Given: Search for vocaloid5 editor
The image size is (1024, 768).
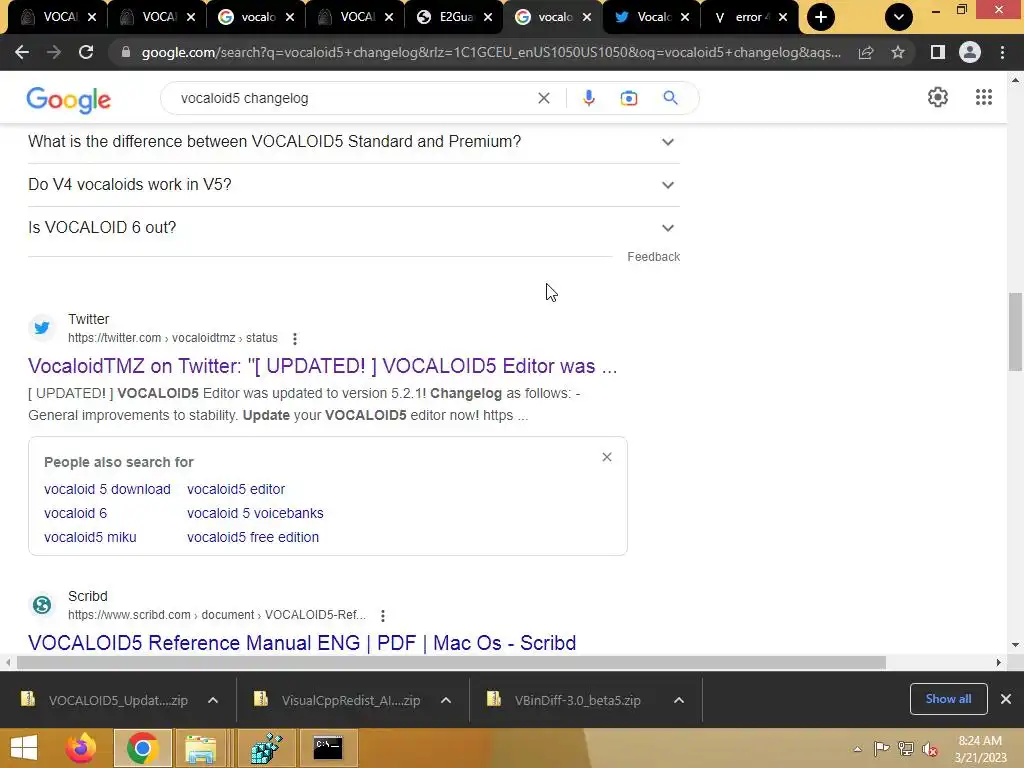Looking at the screenshot, I should click(x=236, y=489).
